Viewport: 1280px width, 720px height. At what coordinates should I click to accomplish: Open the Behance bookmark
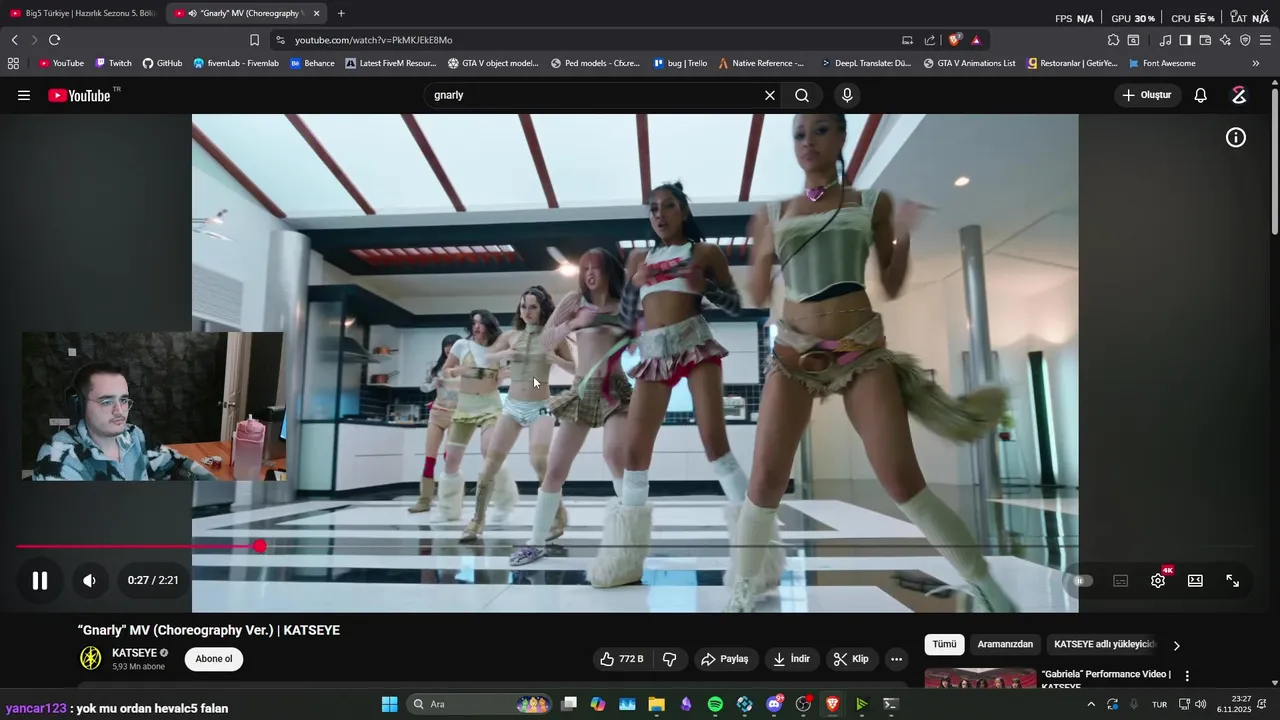coord(312,63)
